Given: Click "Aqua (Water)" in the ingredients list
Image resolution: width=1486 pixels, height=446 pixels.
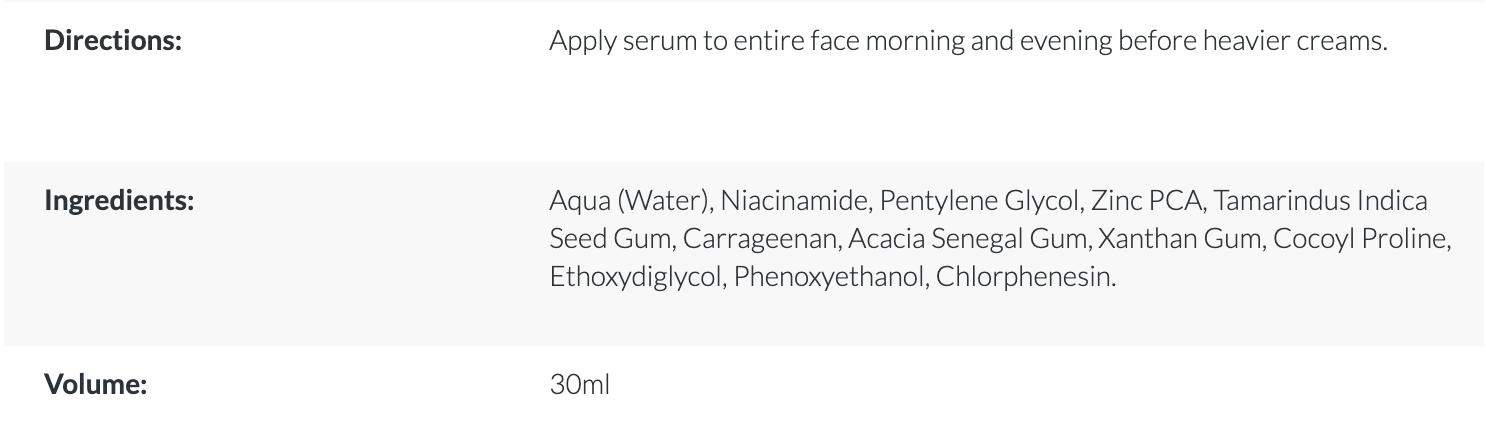Looking at the screenshot, I should tap(629, 201).
